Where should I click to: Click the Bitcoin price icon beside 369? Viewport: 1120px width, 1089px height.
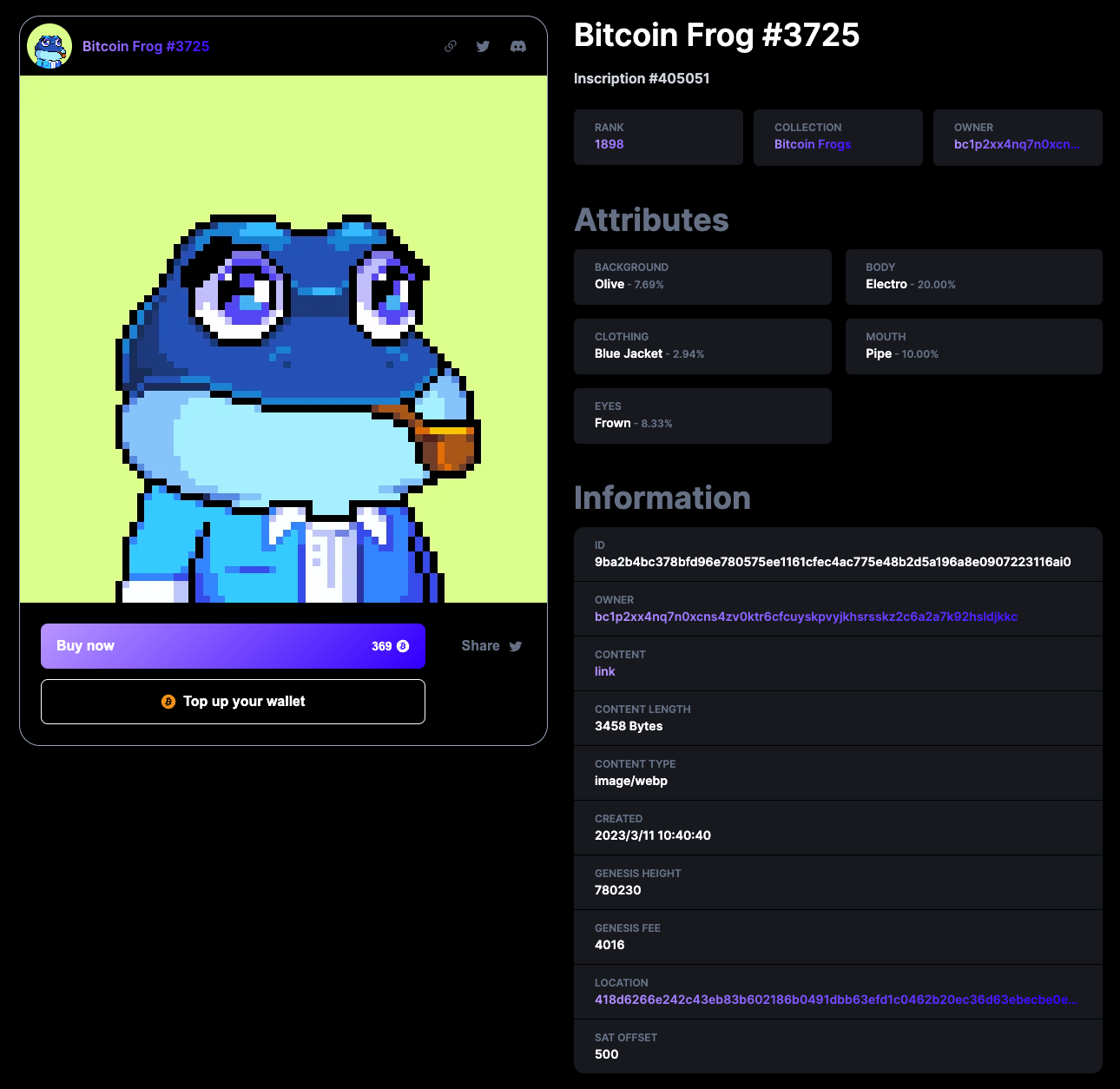(x=403, y=646)
